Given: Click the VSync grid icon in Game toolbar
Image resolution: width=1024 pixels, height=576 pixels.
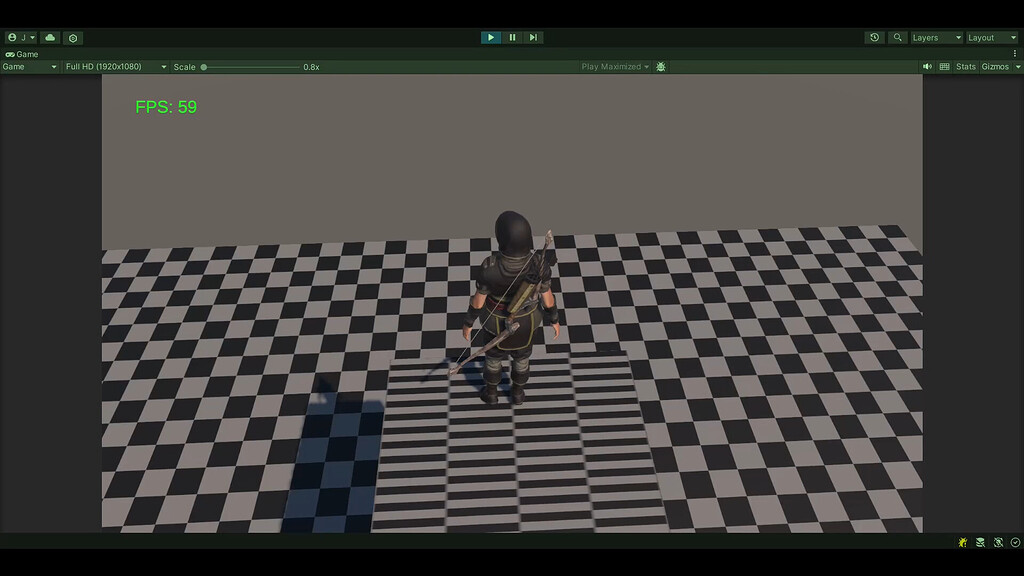Looking at the screenshot, I should pyautogui.click(x=944, y=67).
